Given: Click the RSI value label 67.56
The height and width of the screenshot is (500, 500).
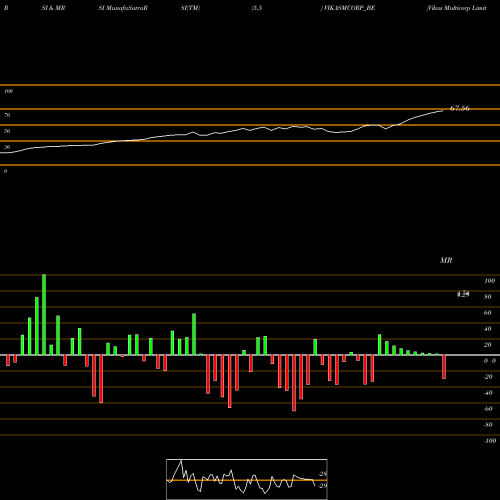Looking at the screenshot, I should tap(460, 108).
